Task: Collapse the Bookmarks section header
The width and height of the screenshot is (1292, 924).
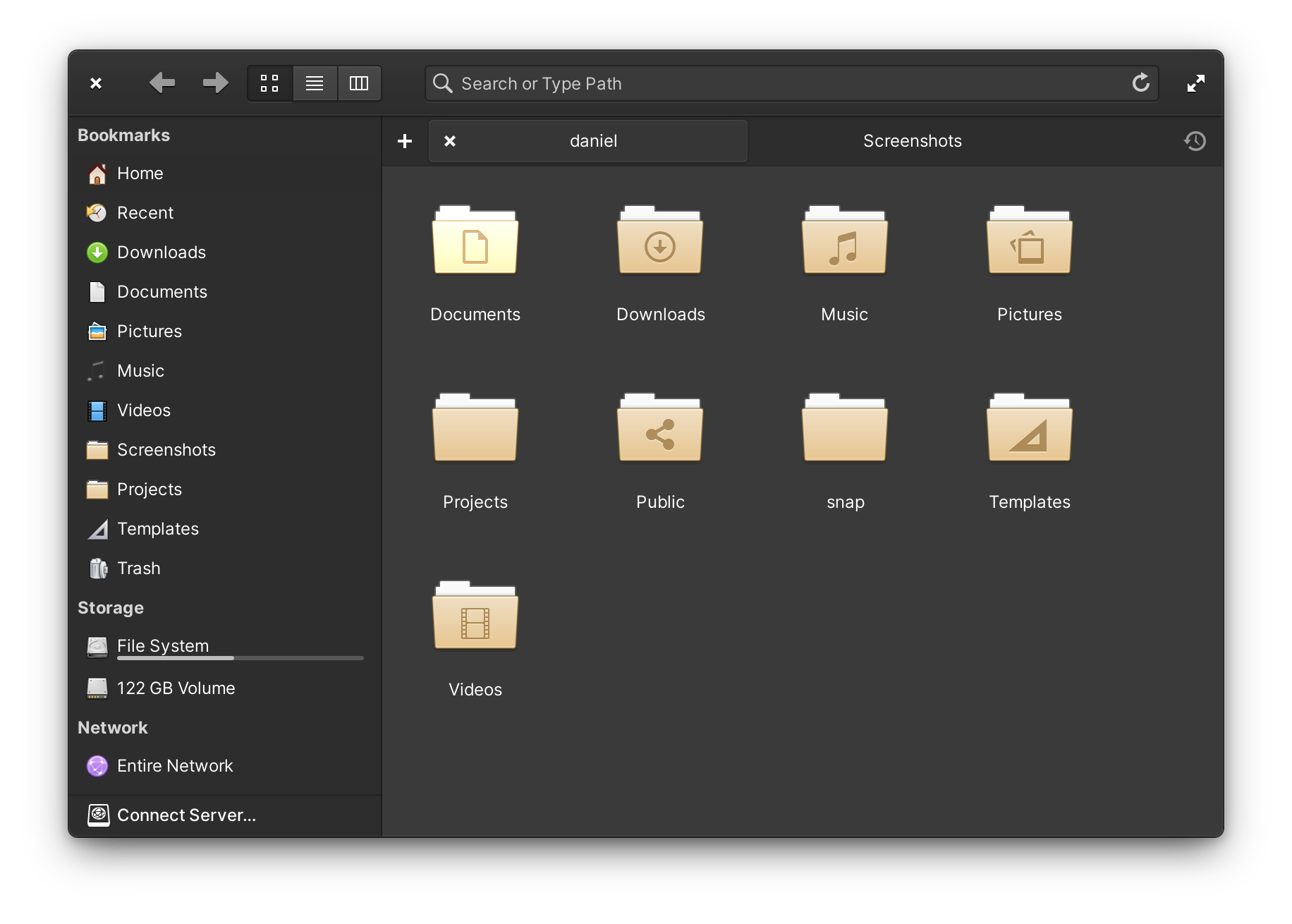Action: click(x=123, y=135)
